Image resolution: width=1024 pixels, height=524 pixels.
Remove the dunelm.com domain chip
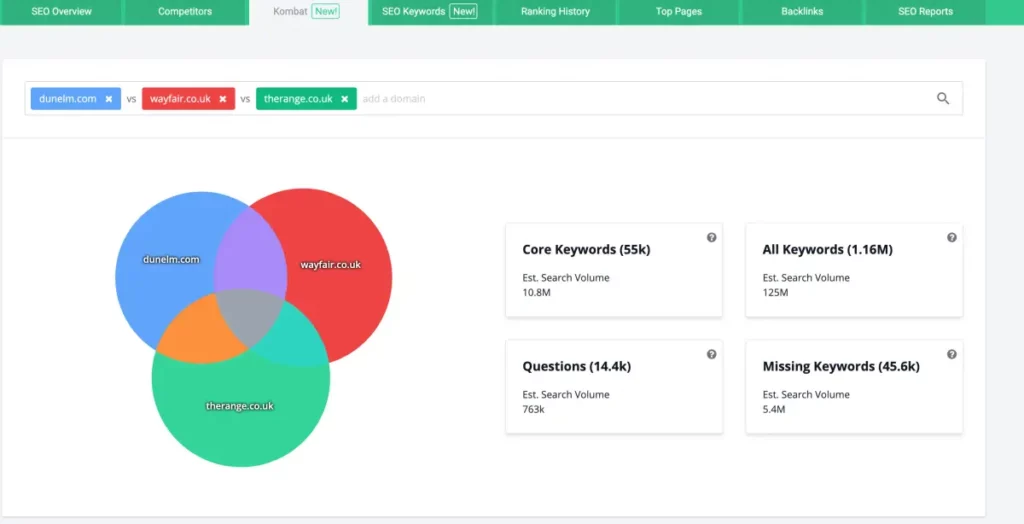coord(109,99)
